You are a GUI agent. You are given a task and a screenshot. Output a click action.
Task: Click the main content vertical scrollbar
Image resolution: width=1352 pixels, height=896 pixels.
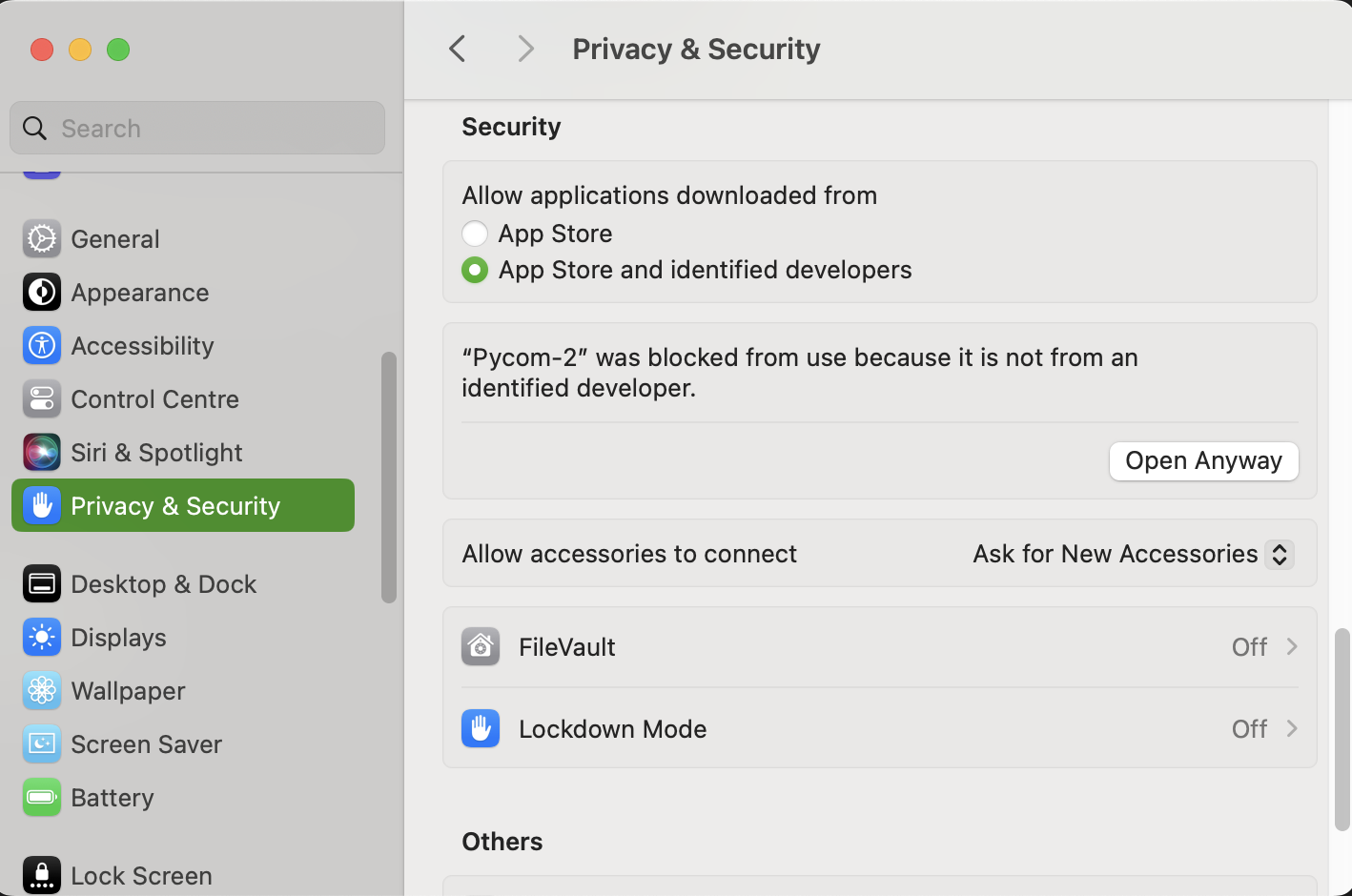pyautogui.click(x=1342, y=729)
